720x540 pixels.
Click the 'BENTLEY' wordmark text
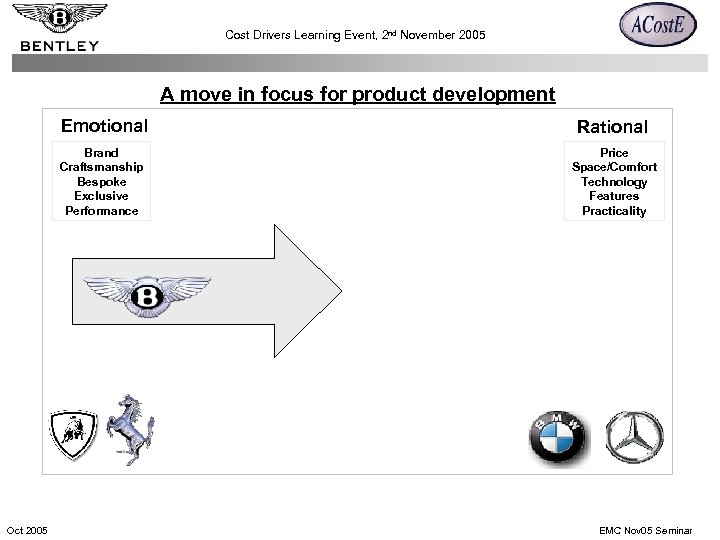[x=60, y=46]
